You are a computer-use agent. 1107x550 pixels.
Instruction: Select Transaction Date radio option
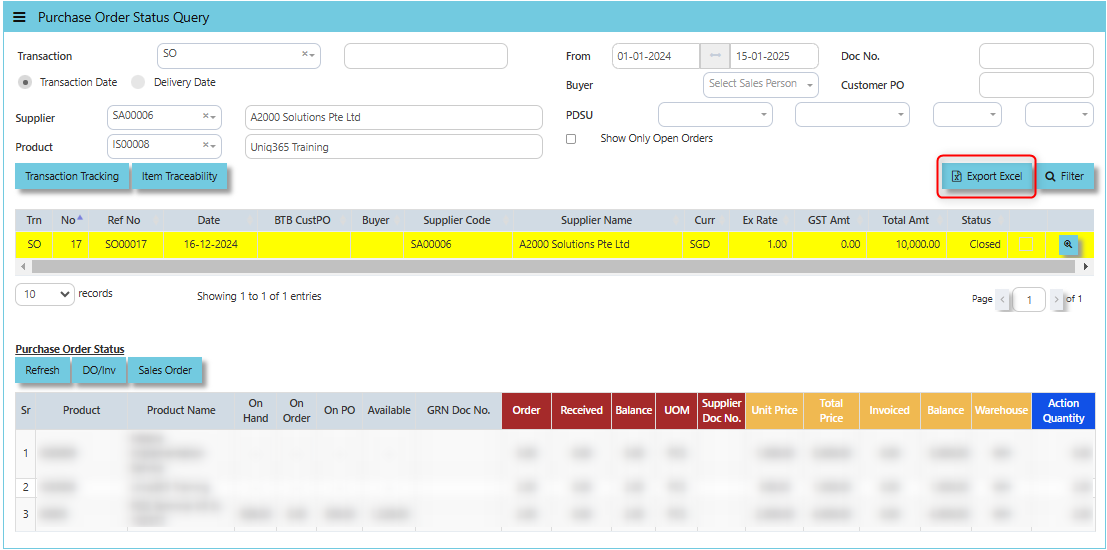26,82
